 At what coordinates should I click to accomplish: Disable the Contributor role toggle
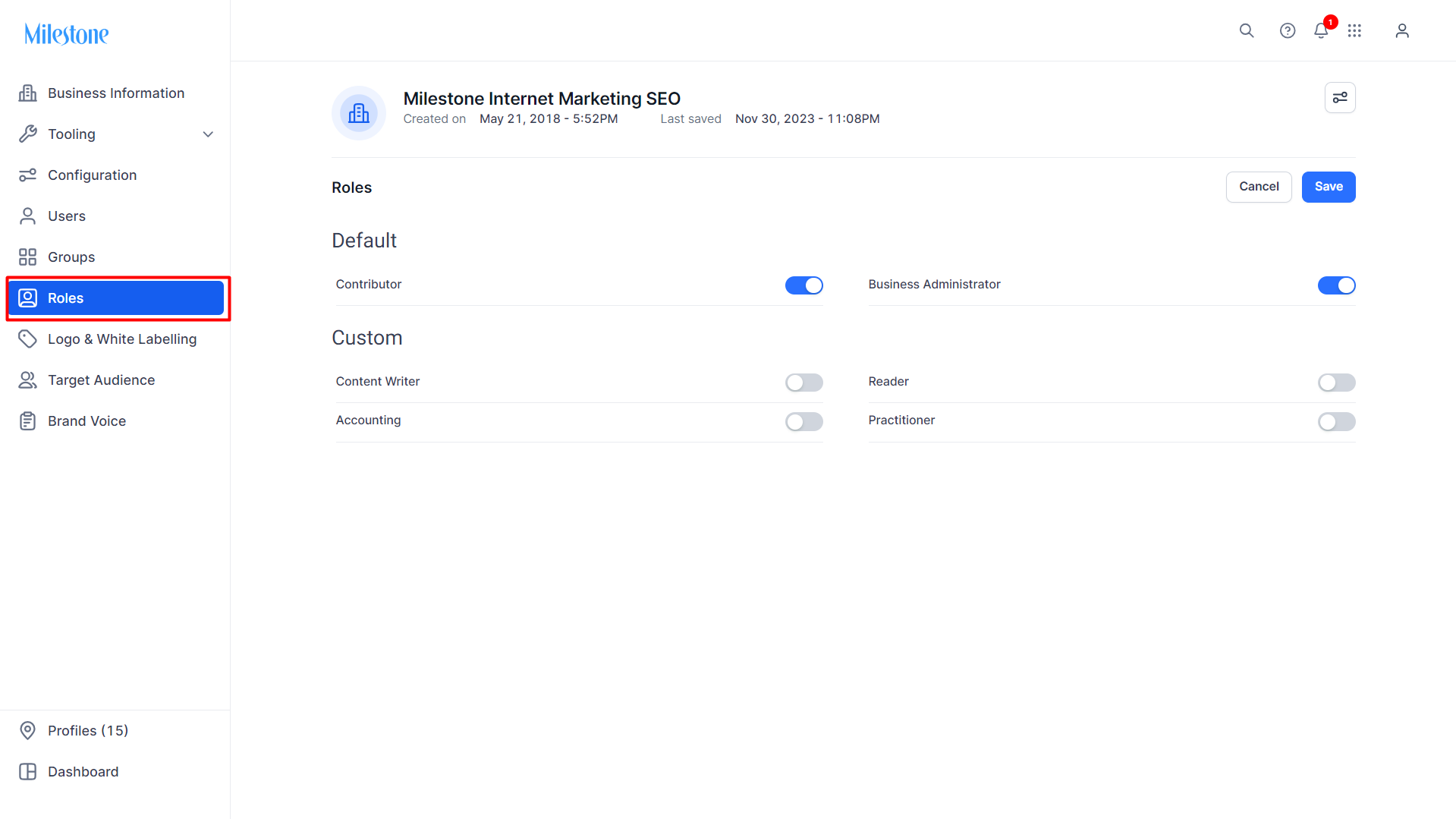pyautogui.click(x=804, y=285)
